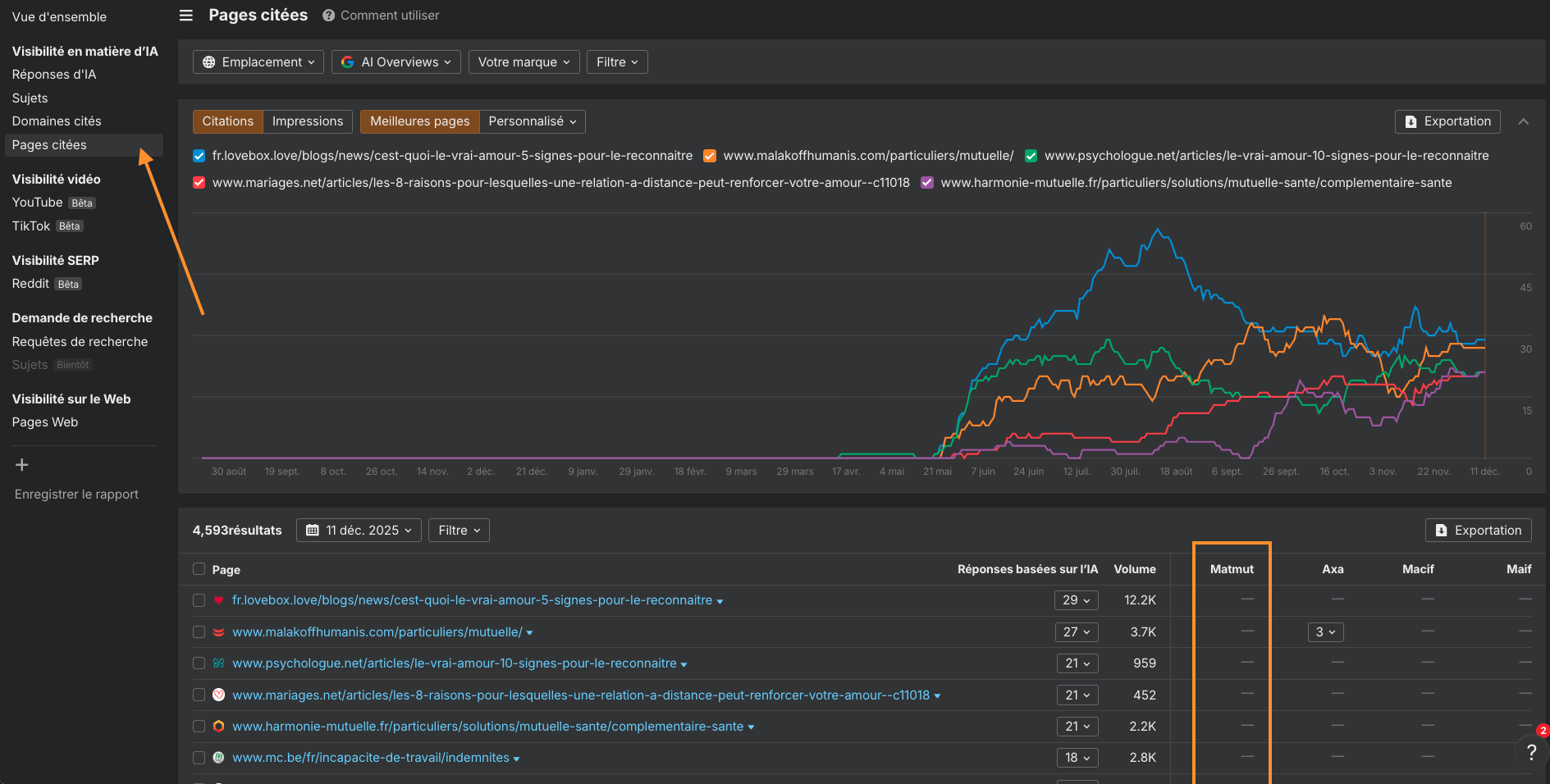Toggle the purple harmonie-mutuelle.fr series swatch
The image size is (1550, 784).
pos(927,183)
